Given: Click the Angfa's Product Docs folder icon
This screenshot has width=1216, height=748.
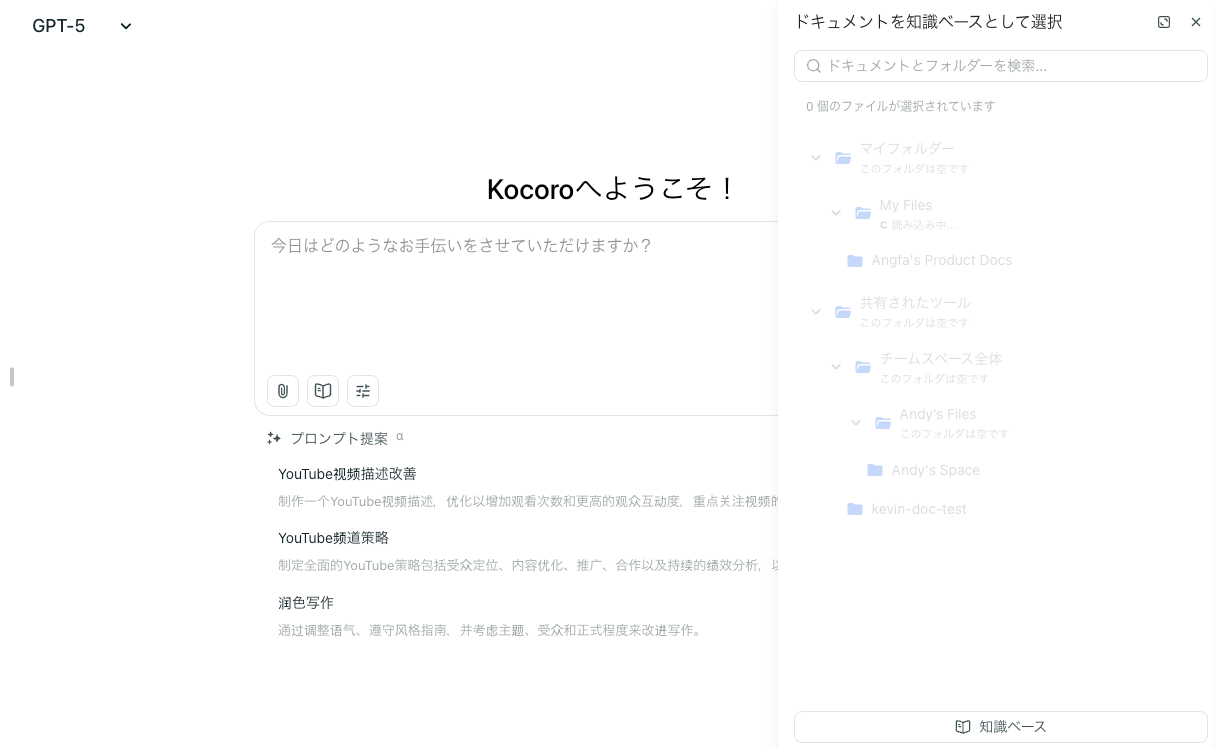Looking at the screenshot, I should point(855,261).
